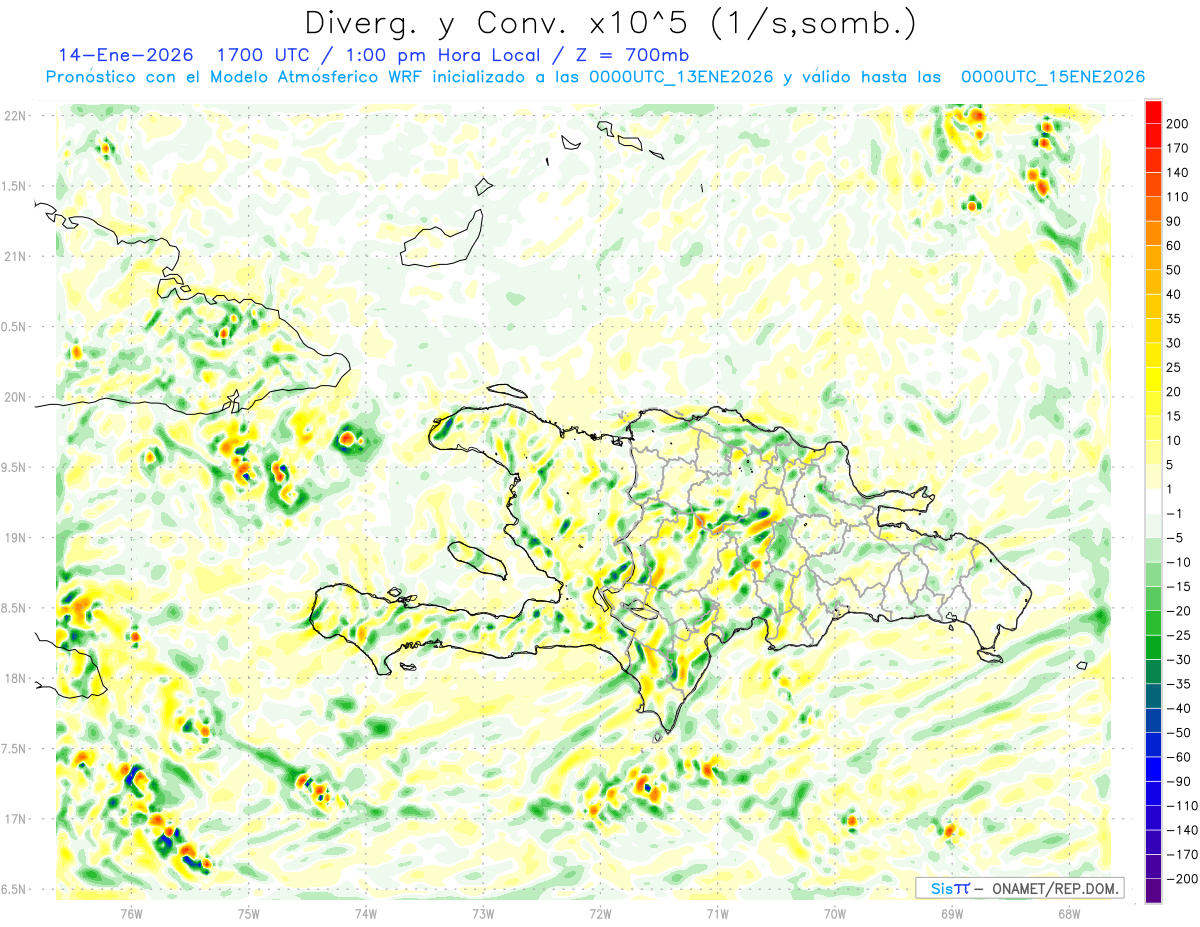Click the legend band between 1 and -1
This screenshot has width=1200, height=927.
(x=1153, y=501)
